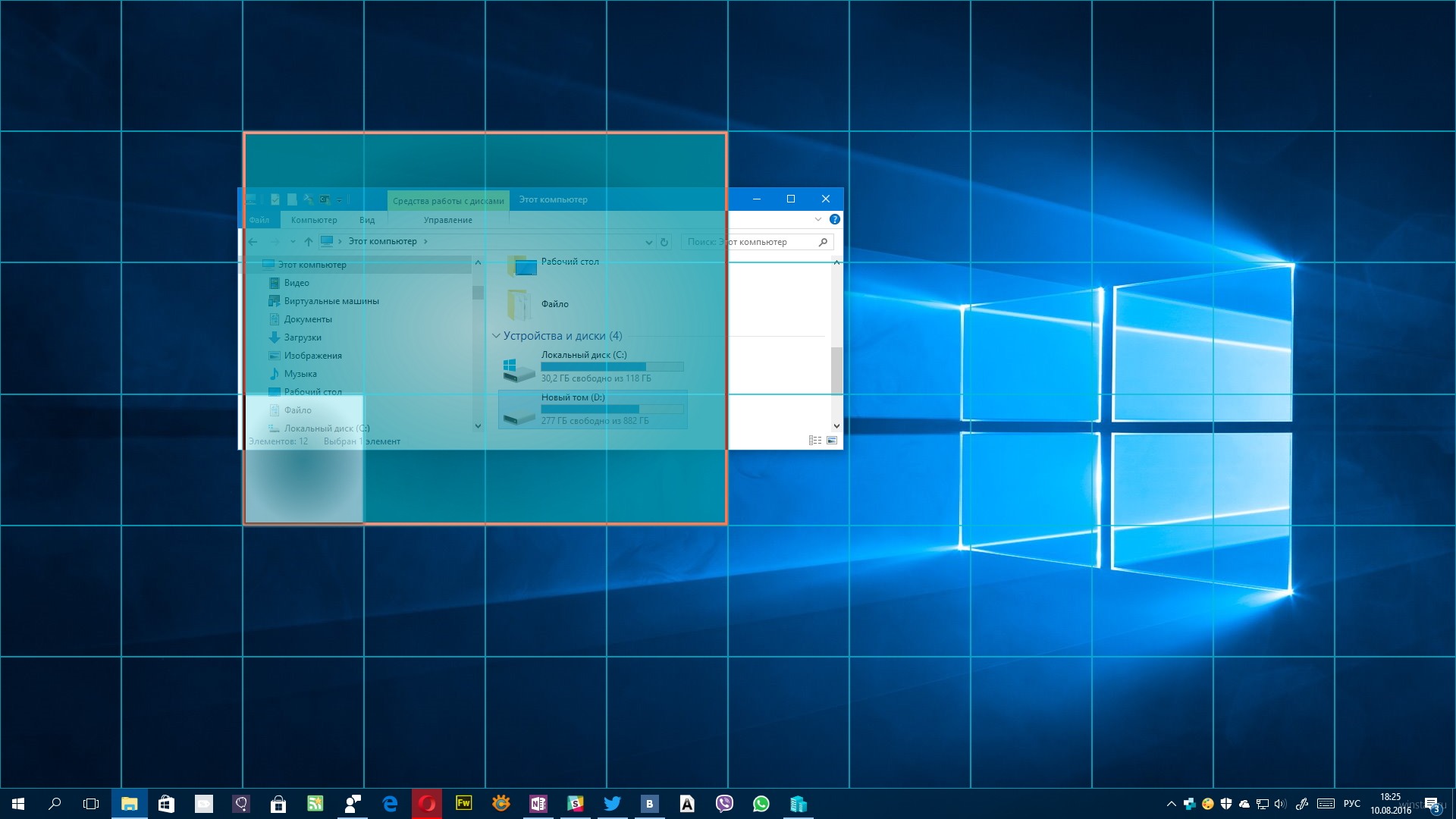1456x819 pixels.
Task: Open Quick Access Toolbar customize dropdown
Action: (339, 200)
